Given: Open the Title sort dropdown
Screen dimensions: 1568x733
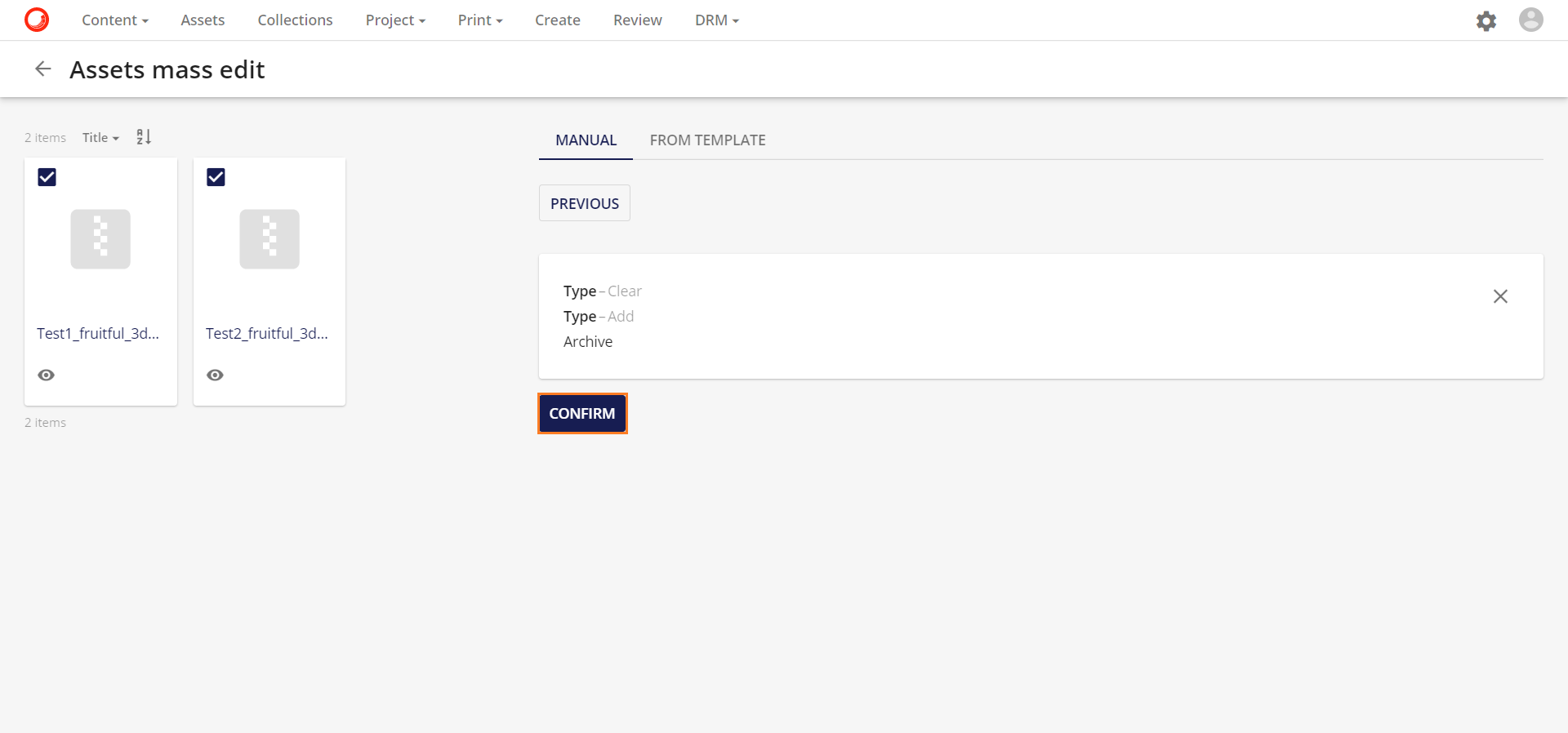Looking at the screenshot, I should [100, 138].
